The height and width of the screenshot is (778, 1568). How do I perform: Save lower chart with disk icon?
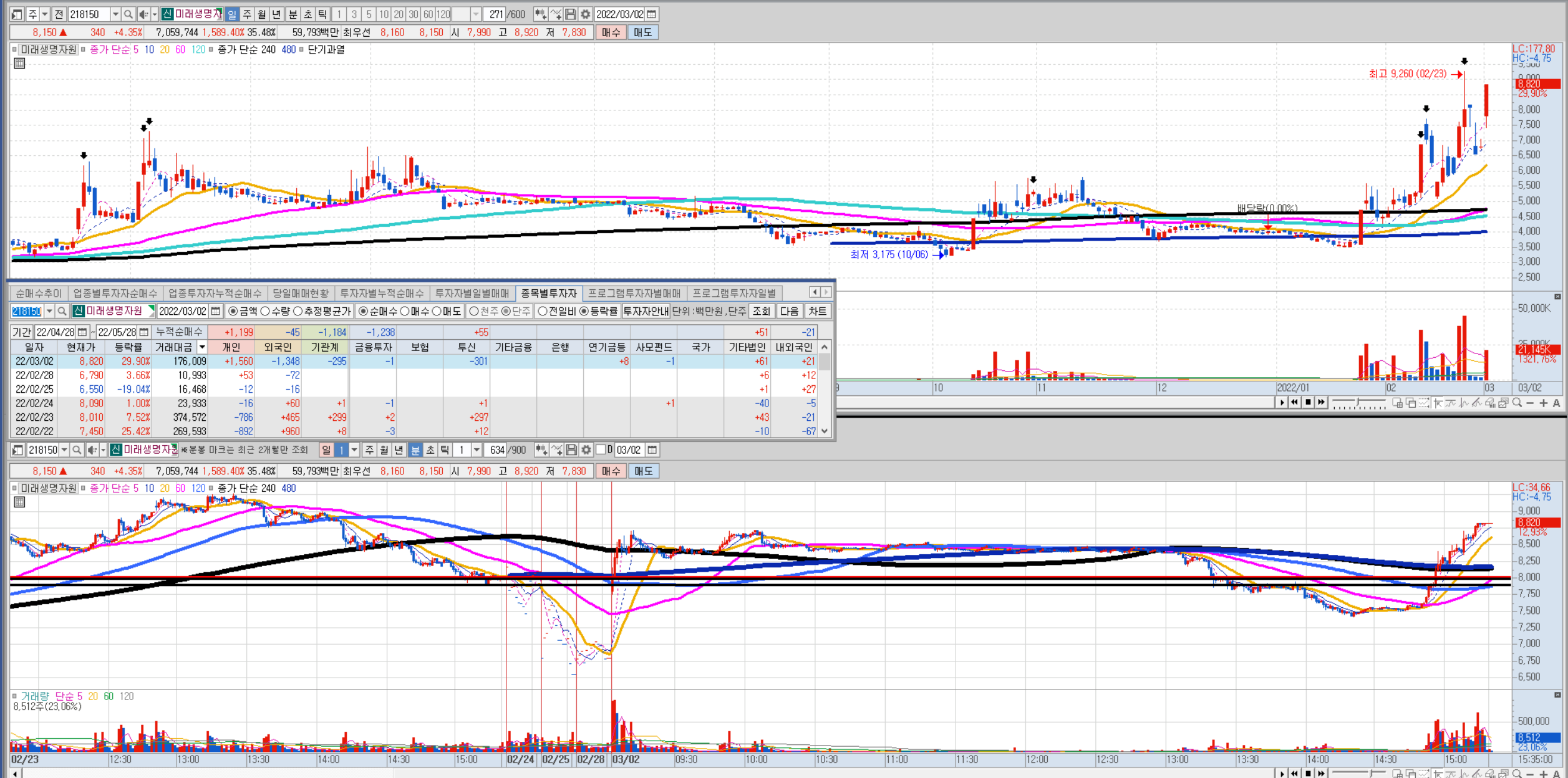click(x=571, y=449)
